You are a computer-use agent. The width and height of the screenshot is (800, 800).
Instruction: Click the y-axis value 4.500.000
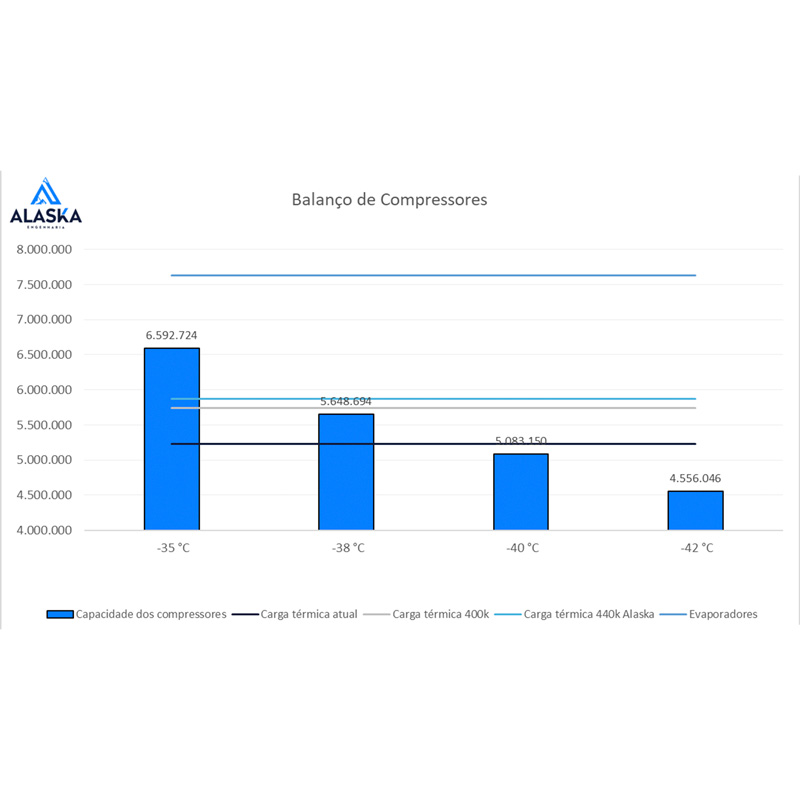coord(44,495)
